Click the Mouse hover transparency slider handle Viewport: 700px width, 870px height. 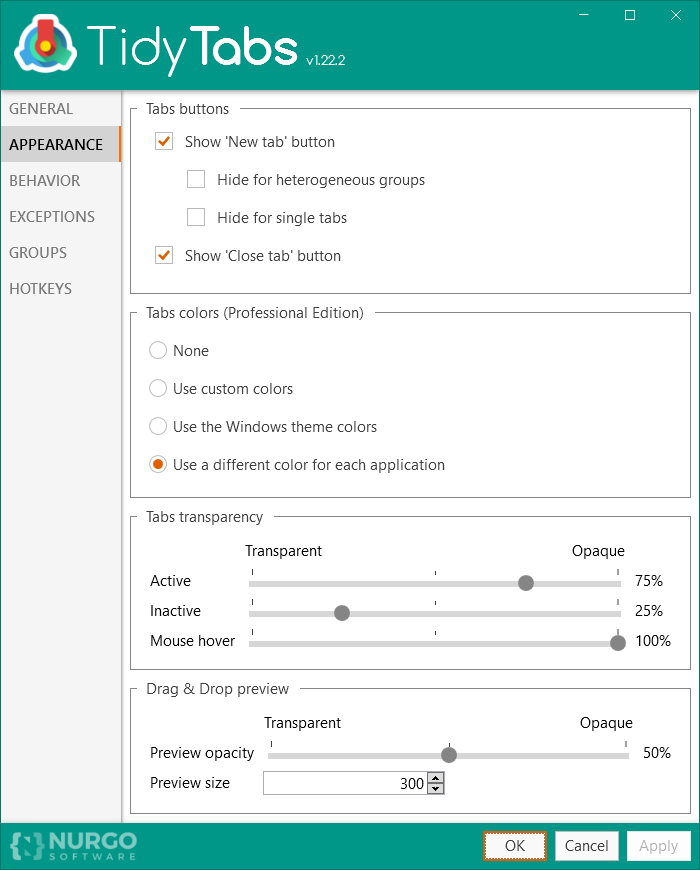[x=618, y=643]
